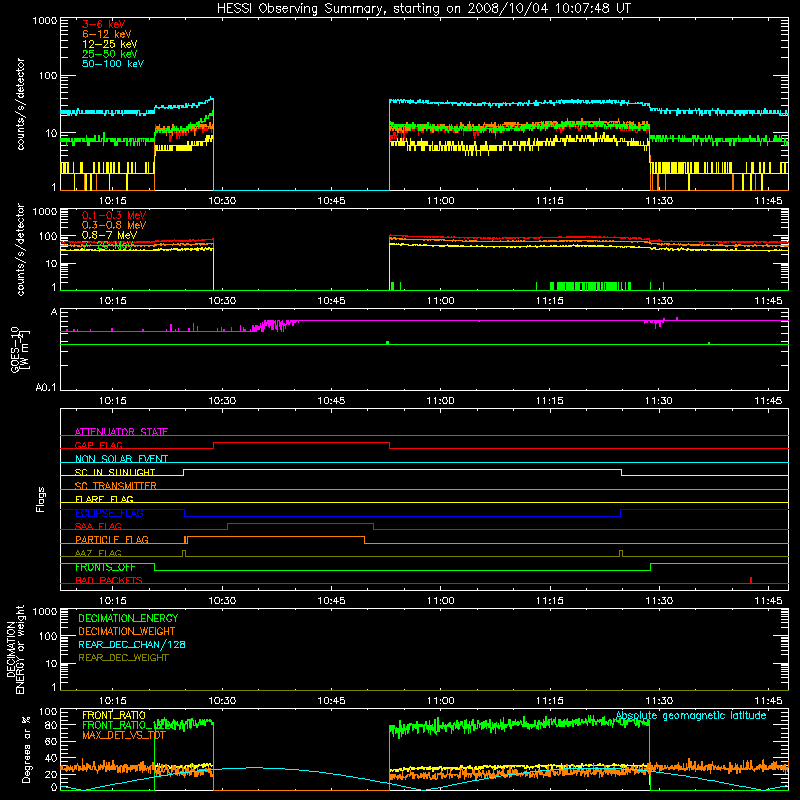Select the orange 6-12 keV legend label
This screenshot has height=800, width=800.
pyautogui.click(x=106, y=34)
